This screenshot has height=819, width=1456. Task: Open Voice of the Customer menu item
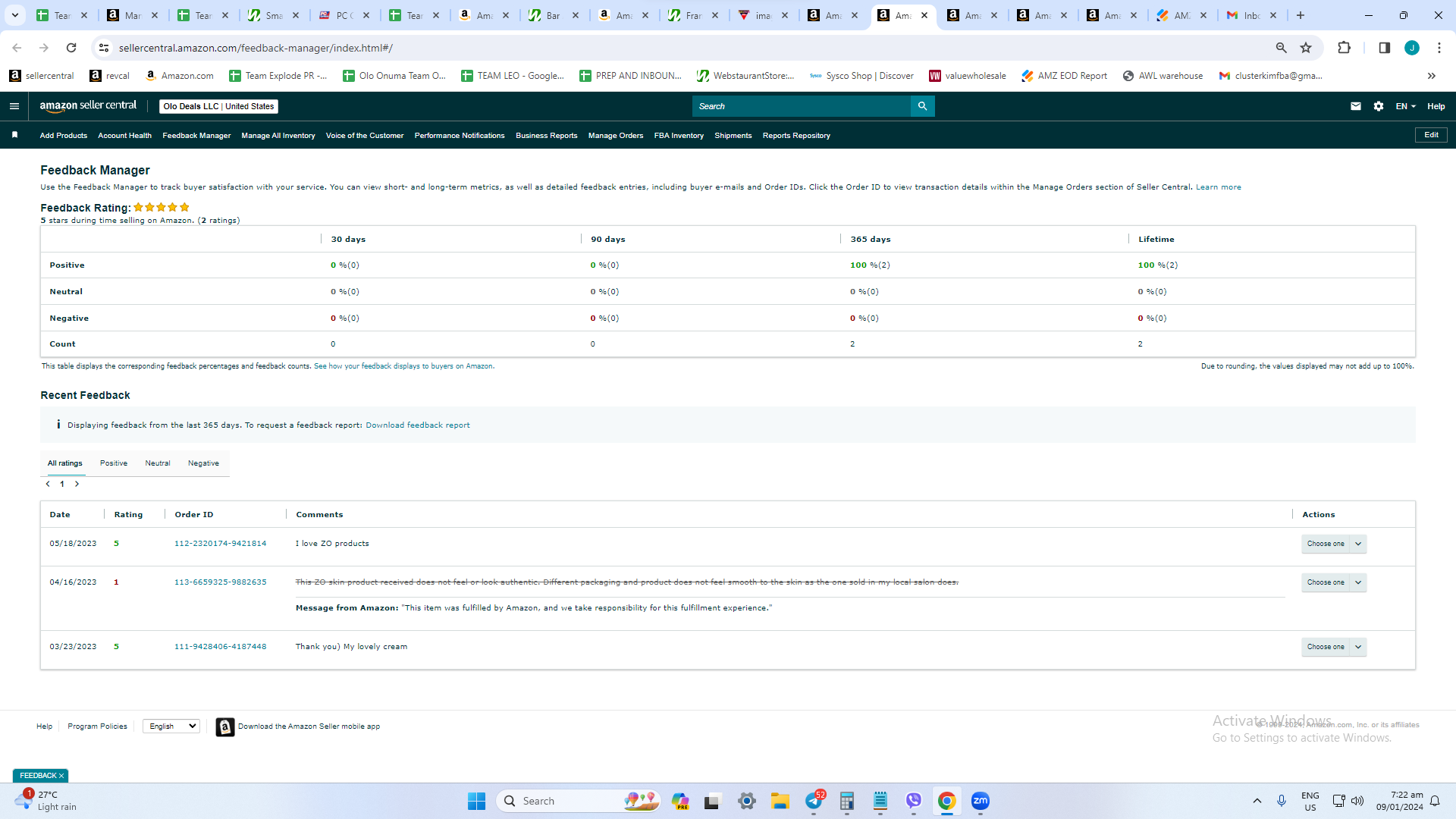pyautogui.click(x=365, y=136)
